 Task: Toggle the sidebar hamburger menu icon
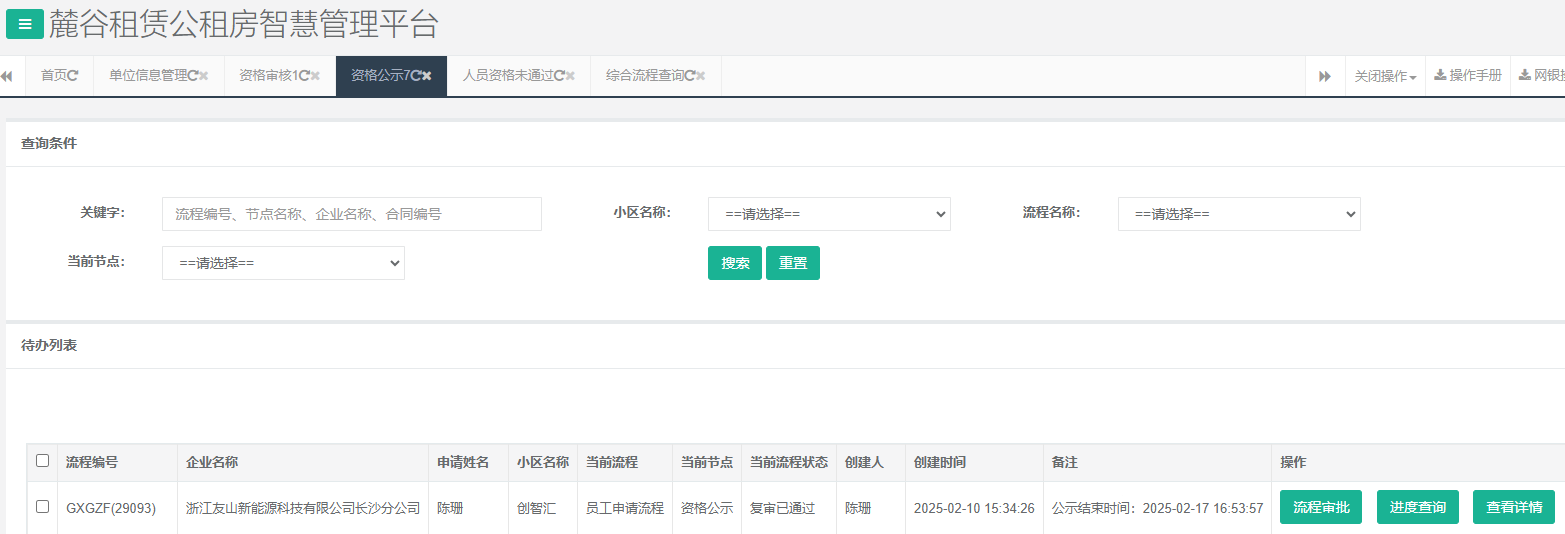[x=25, y=24]
